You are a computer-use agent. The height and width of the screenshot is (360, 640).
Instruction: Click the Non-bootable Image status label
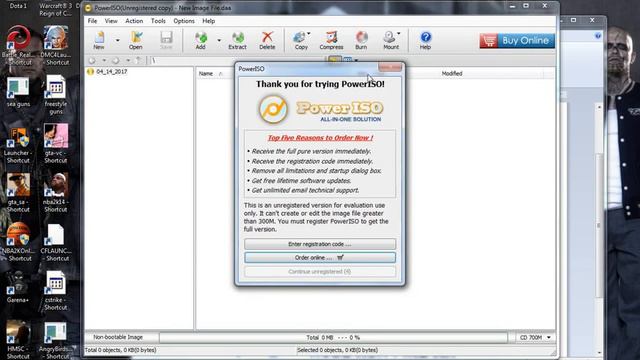click(x=118, y=338)
